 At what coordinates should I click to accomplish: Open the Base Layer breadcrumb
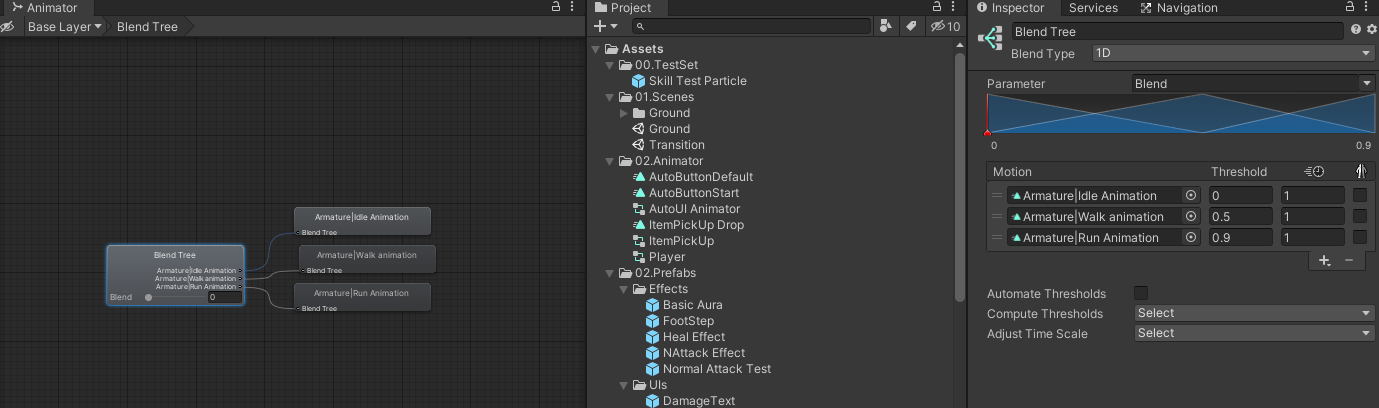(x=65, y=27)
